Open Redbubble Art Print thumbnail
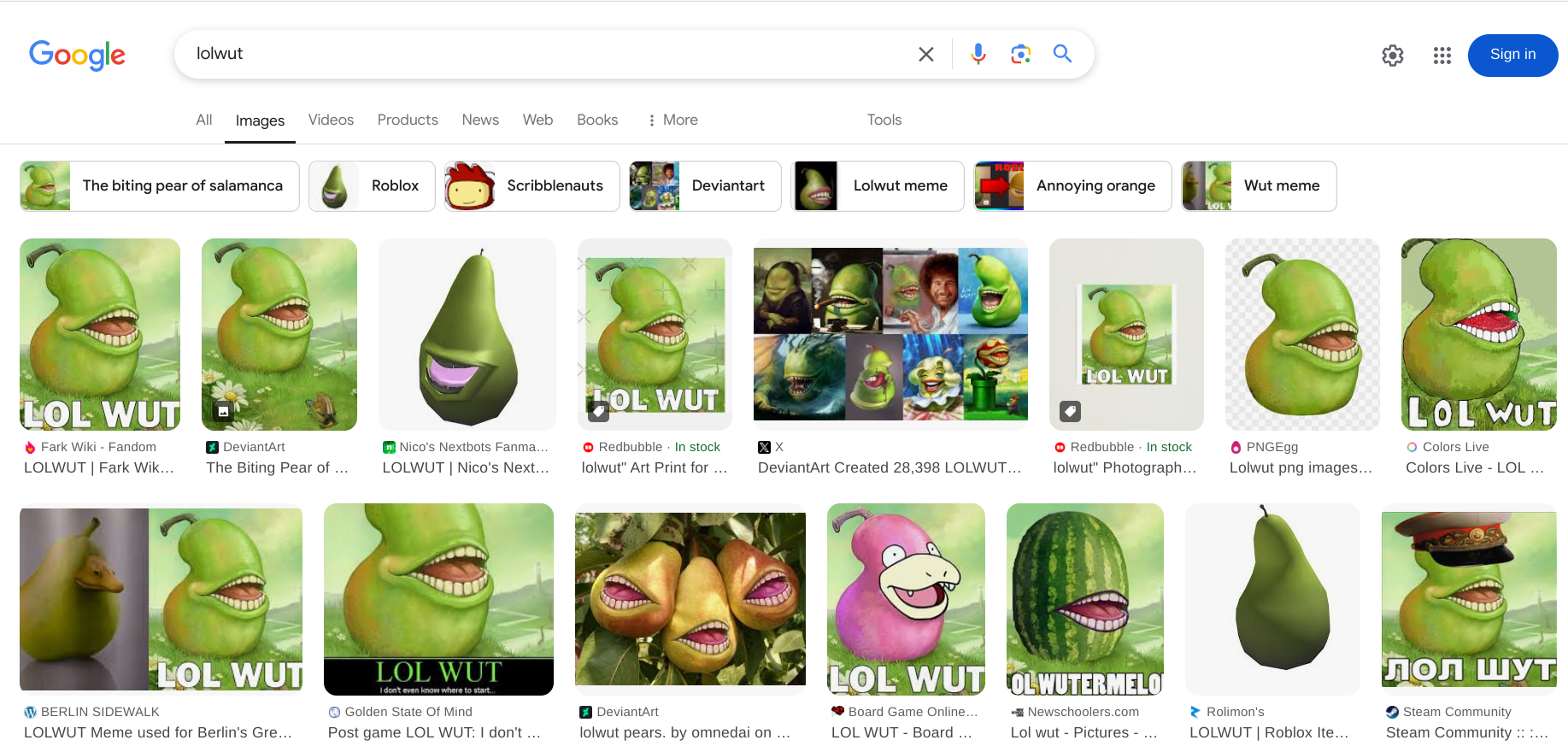1568x746 pixels. [x=655, y=334]
